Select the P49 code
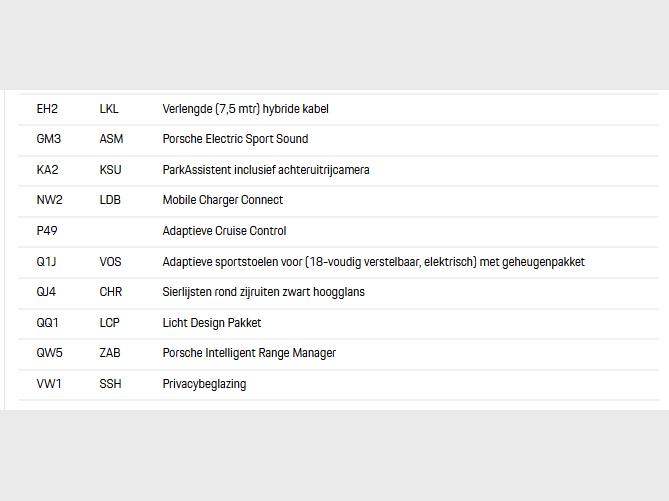This screenshot has width=669, height=501. coord(47,231)
